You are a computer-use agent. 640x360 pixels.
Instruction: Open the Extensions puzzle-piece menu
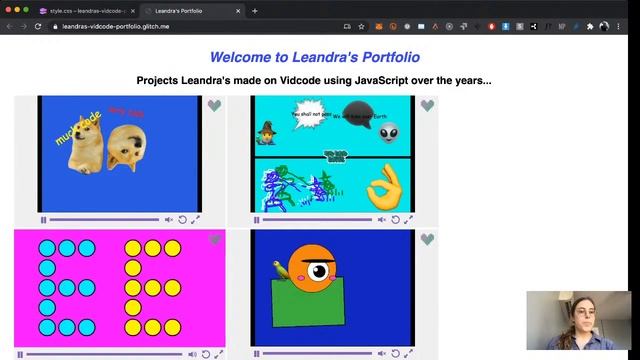coord(590,27)
